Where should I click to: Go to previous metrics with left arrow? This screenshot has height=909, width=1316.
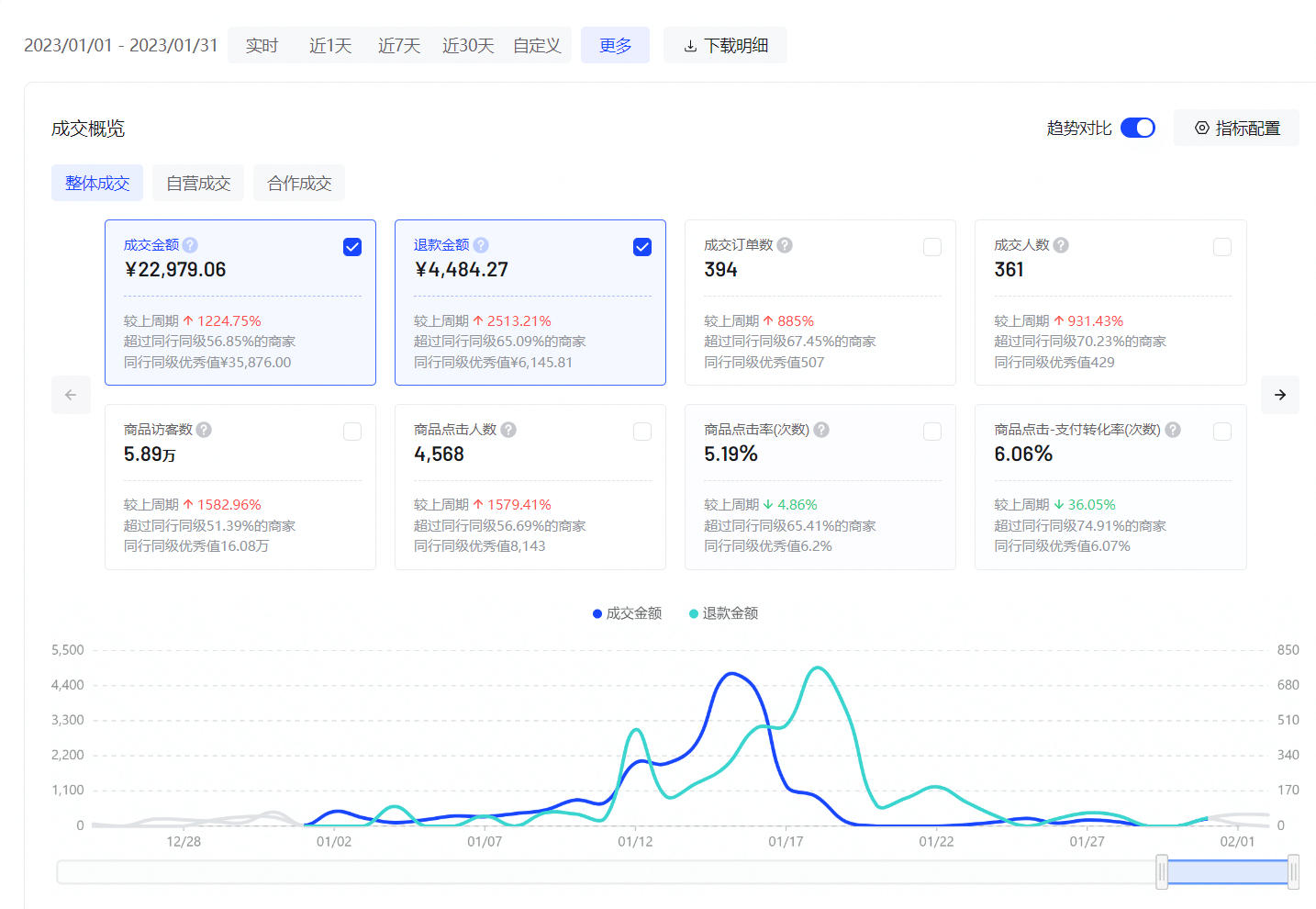[71, 395]
